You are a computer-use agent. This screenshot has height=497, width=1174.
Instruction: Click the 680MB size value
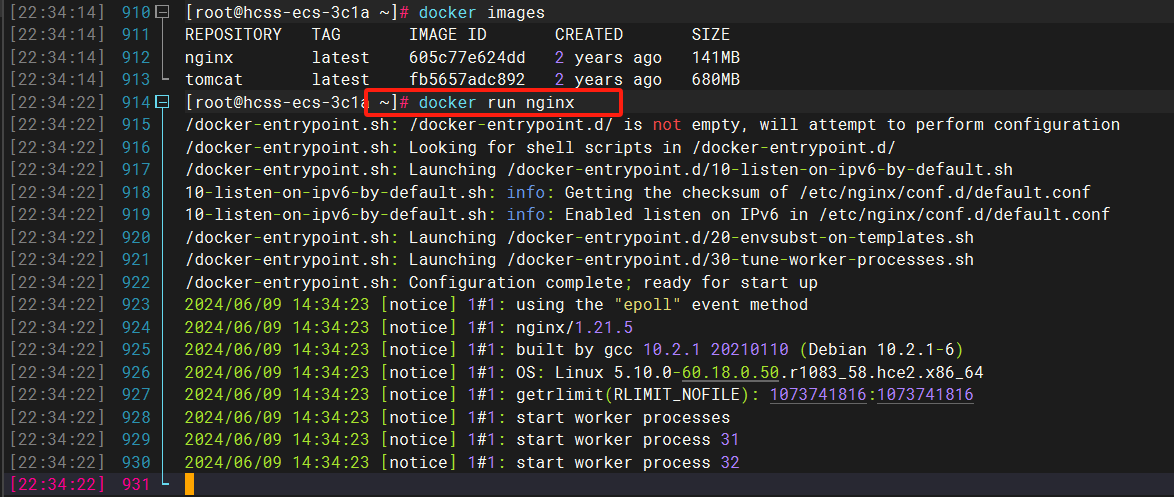point(716,80)
